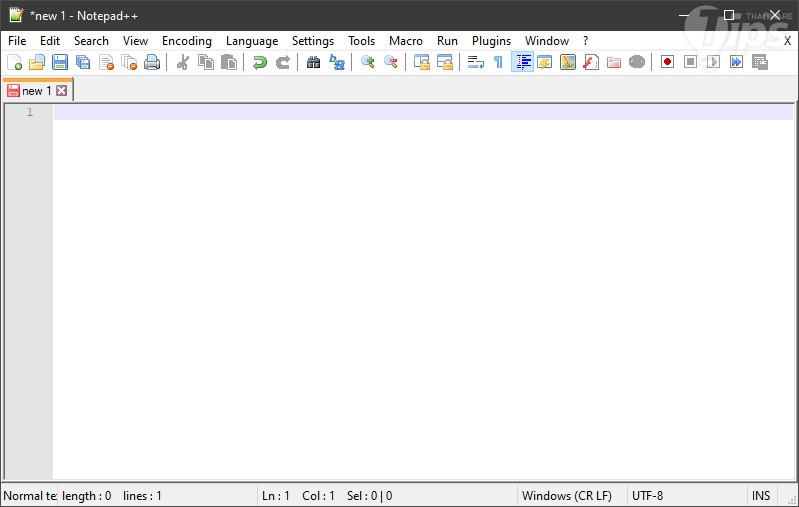Open a file using the folder icon
The width and height of the screenshot is (799, 507).
point(37,62)
